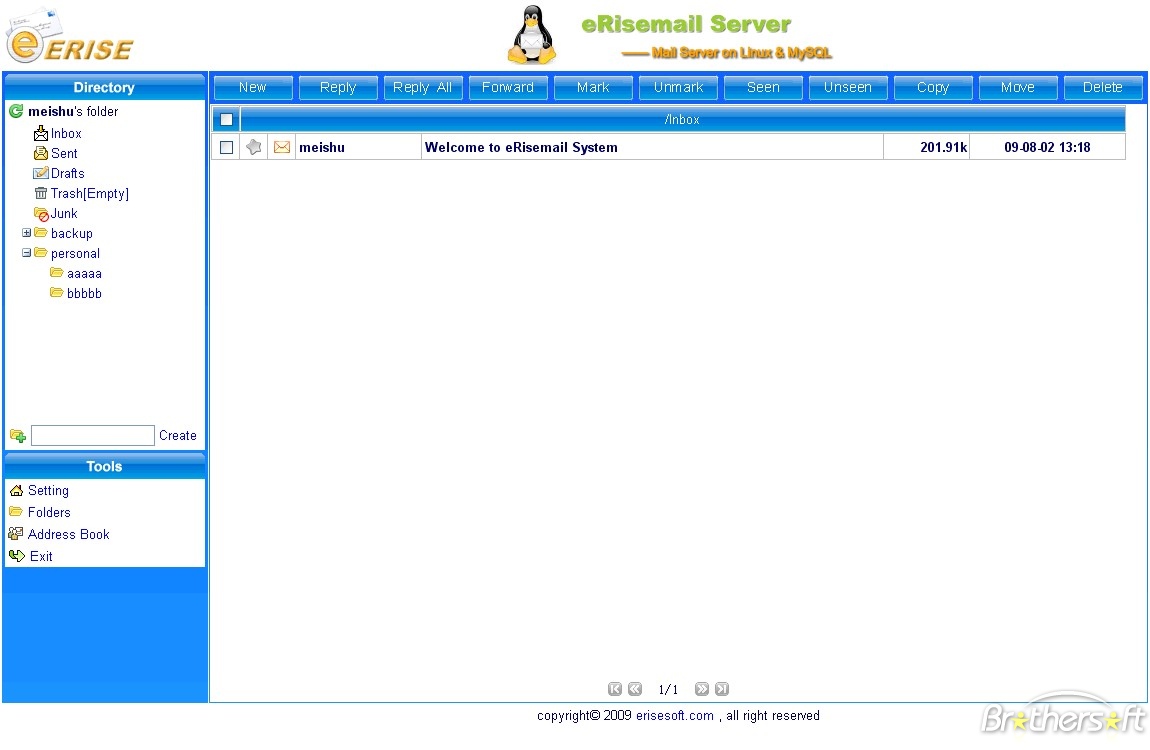Screen dimensions: 1150x750
Task: Click the Delete button
Action: coord(1103,87)
